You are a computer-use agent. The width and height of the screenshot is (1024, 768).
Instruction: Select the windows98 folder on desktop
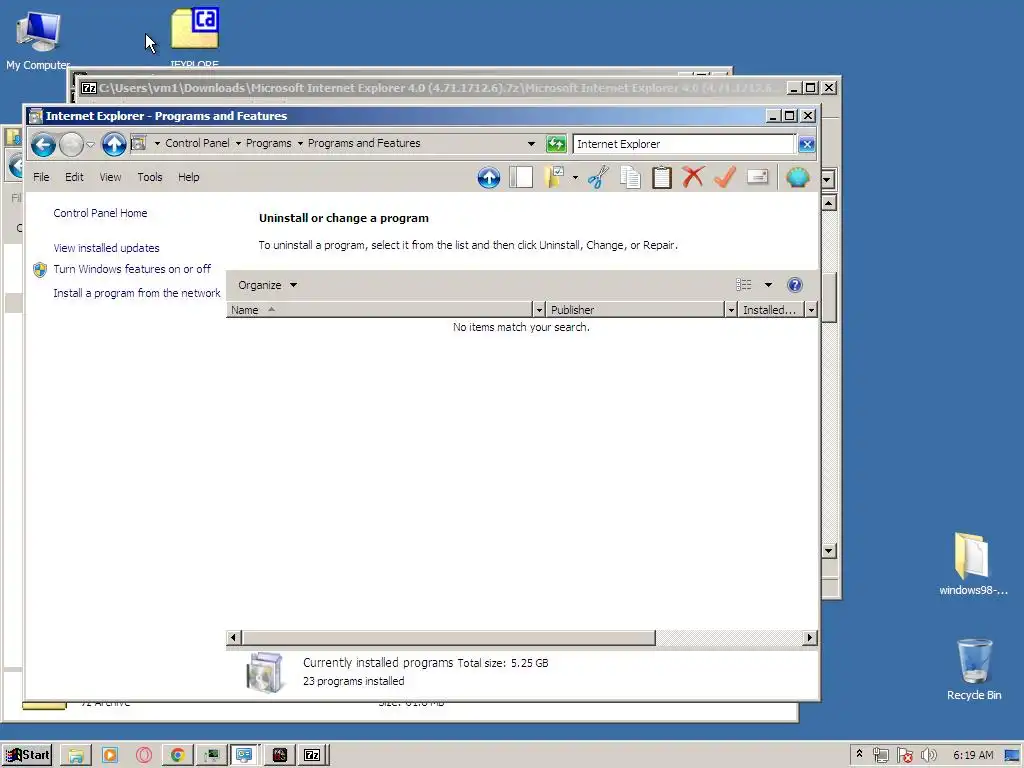click(973, 564)
